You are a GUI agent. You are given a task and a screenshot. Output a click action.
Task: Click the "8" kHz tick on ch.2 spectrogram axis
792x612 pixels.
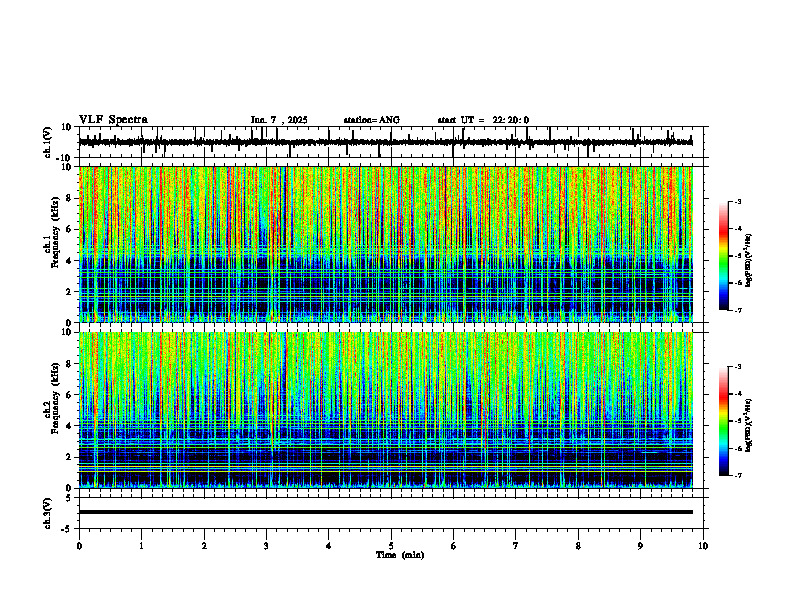[x=69, y=364]
